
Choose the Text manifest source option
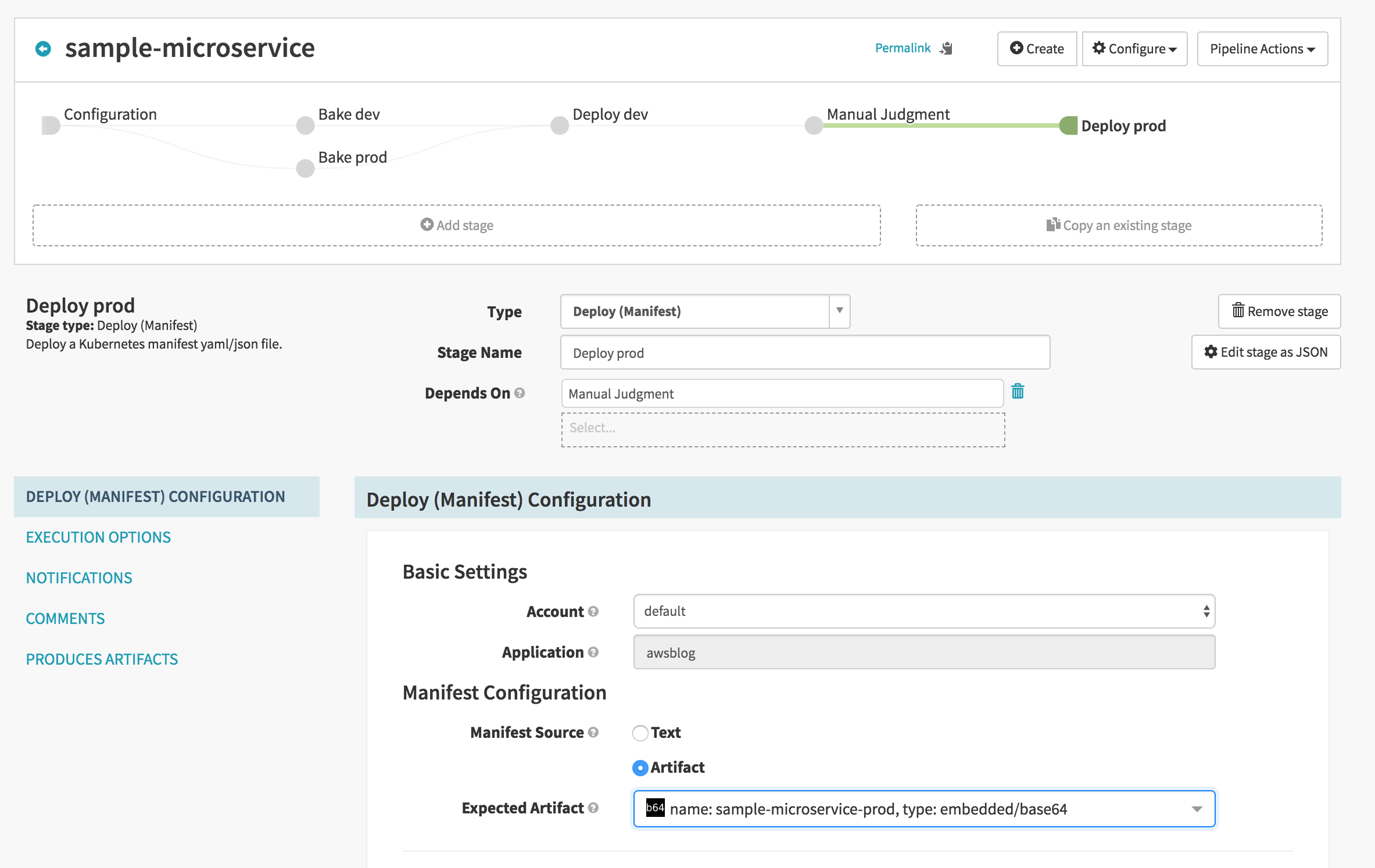click(x=640, y=733)
